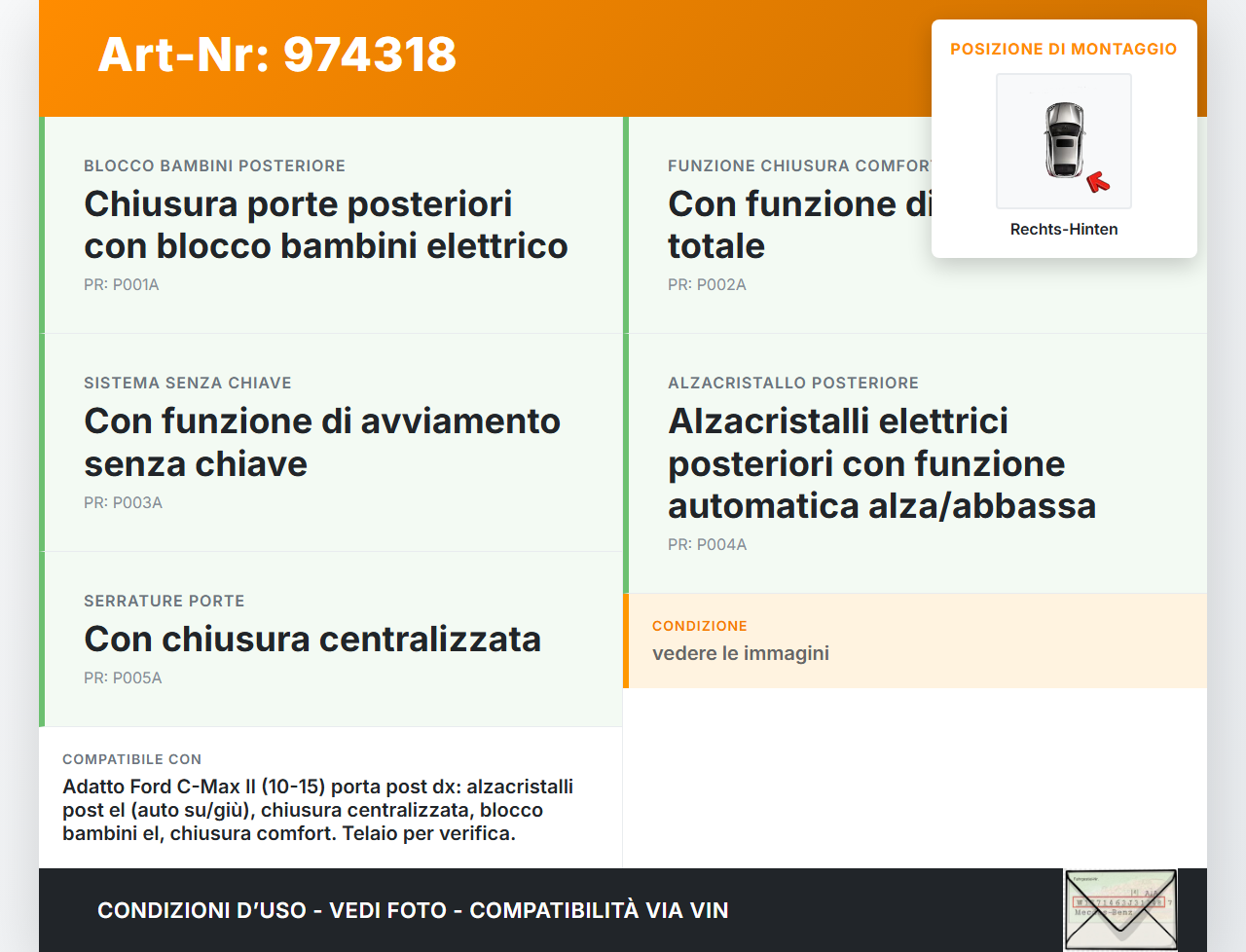Screen dimensions: 1246x952
Task: Click the PR: P002A code
Action: pyautogui.click(x=707, y=284)
